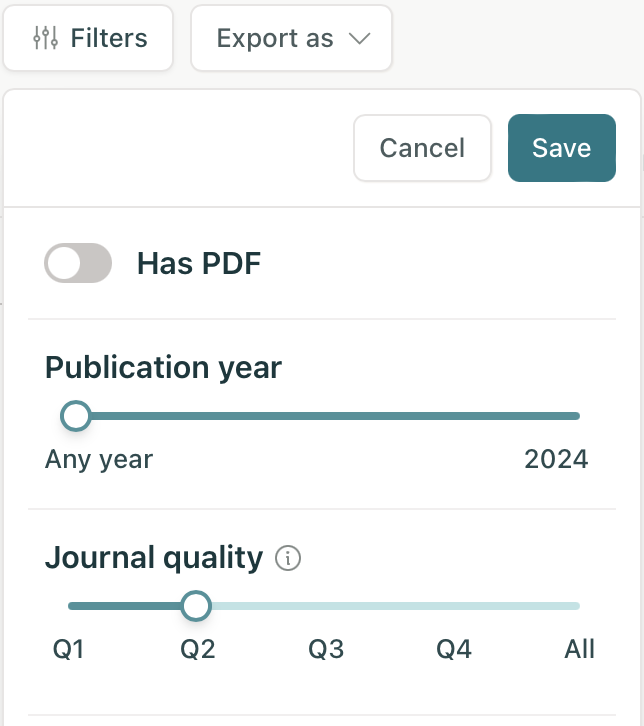Click the Filters button label
The width and height of the screenshot is (644, 726).
[109, 38]
